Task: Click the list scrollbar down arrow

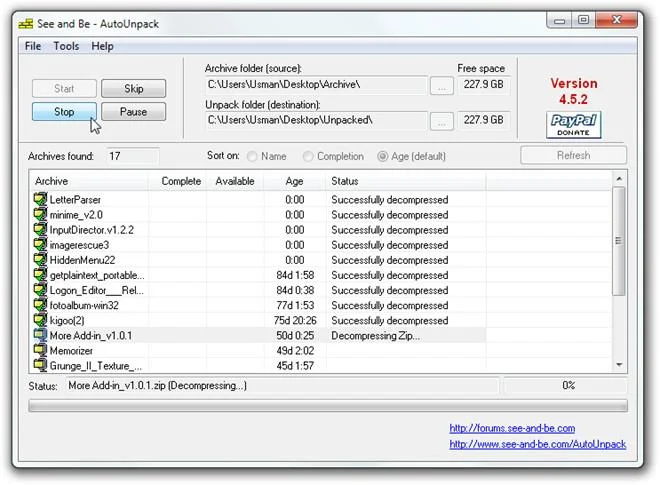Action: [619, 365]
